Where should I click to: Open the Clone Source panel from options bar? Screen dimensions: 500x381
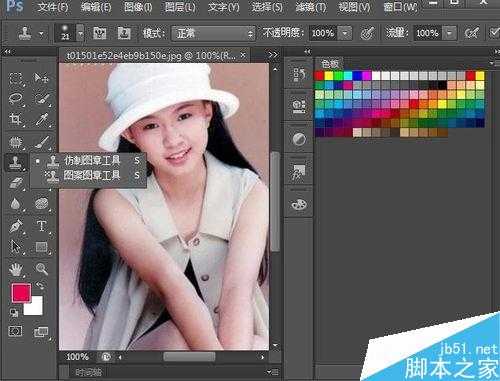coord(124,33)
